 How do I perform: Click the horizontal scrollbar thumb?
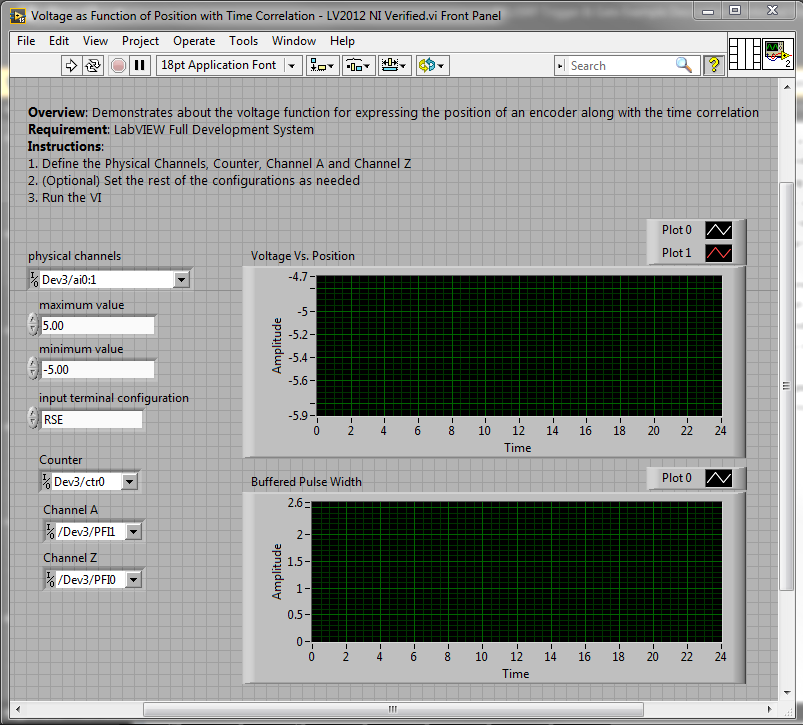[393, 710]
